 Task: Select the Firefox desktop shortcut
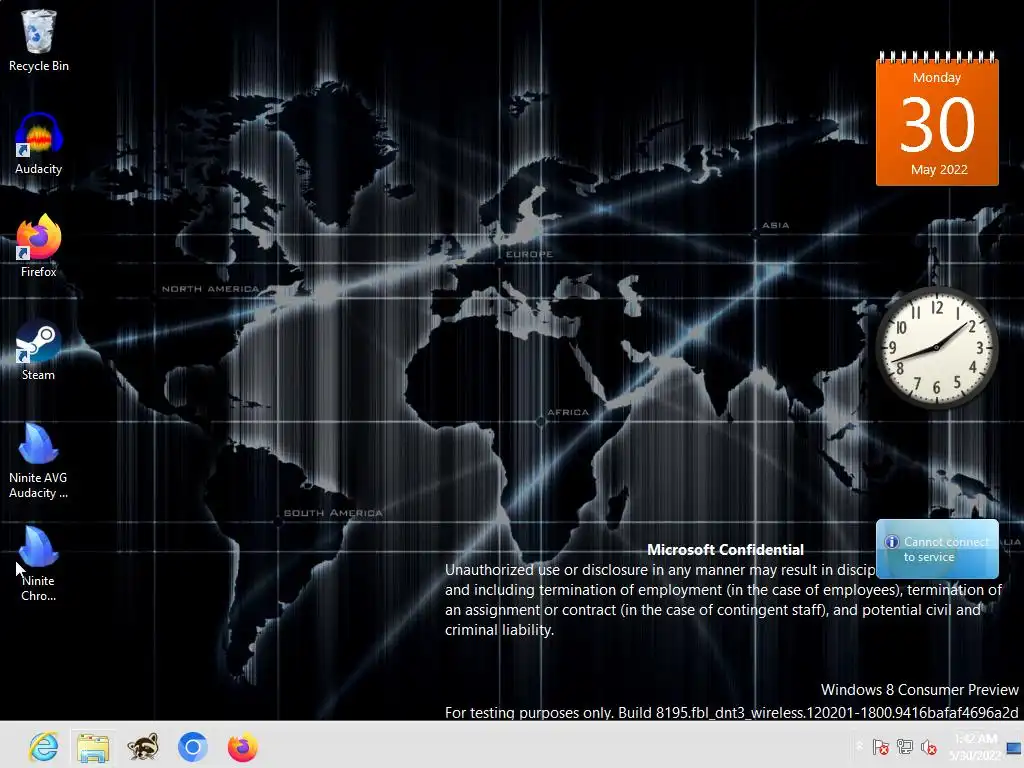coord(39,246)
